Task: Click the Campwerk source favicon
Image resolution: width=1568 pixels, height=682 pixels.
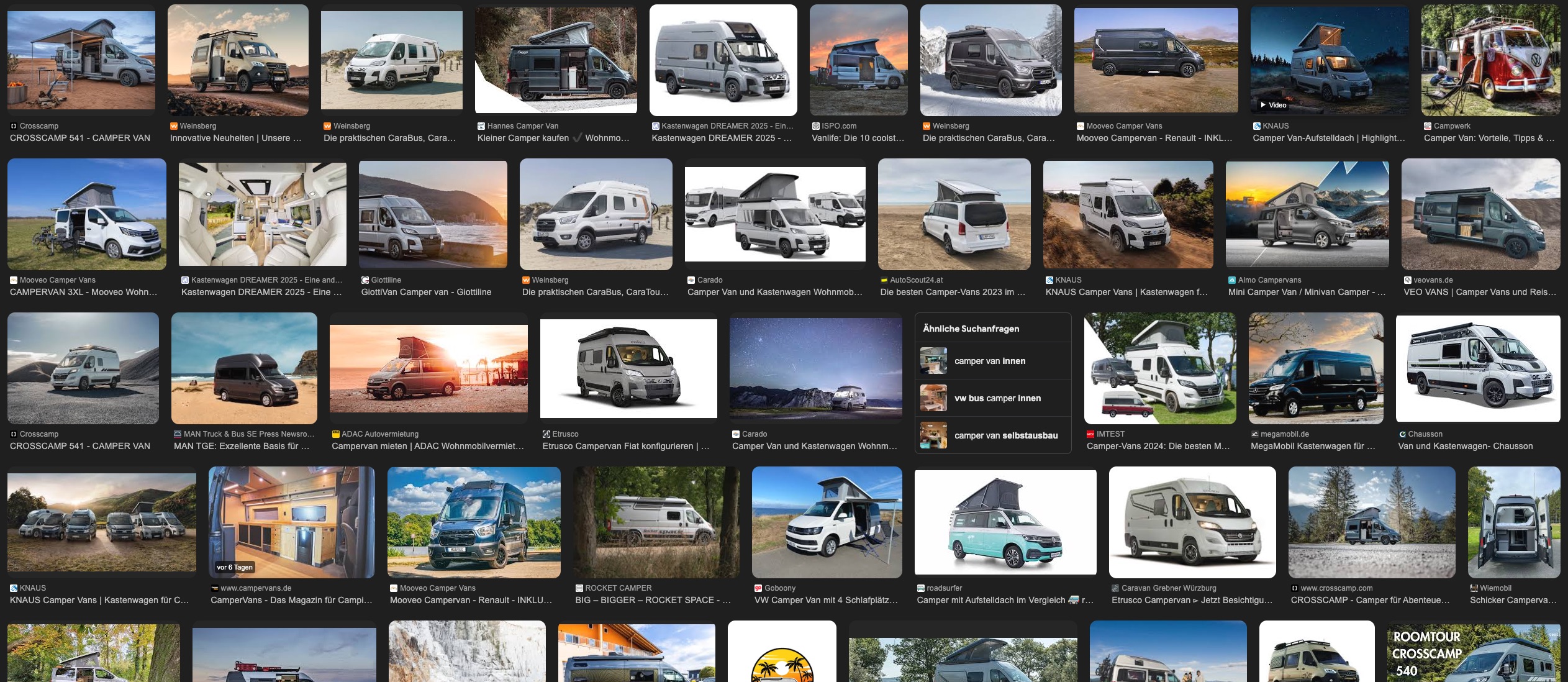Action: [1428, 126]
